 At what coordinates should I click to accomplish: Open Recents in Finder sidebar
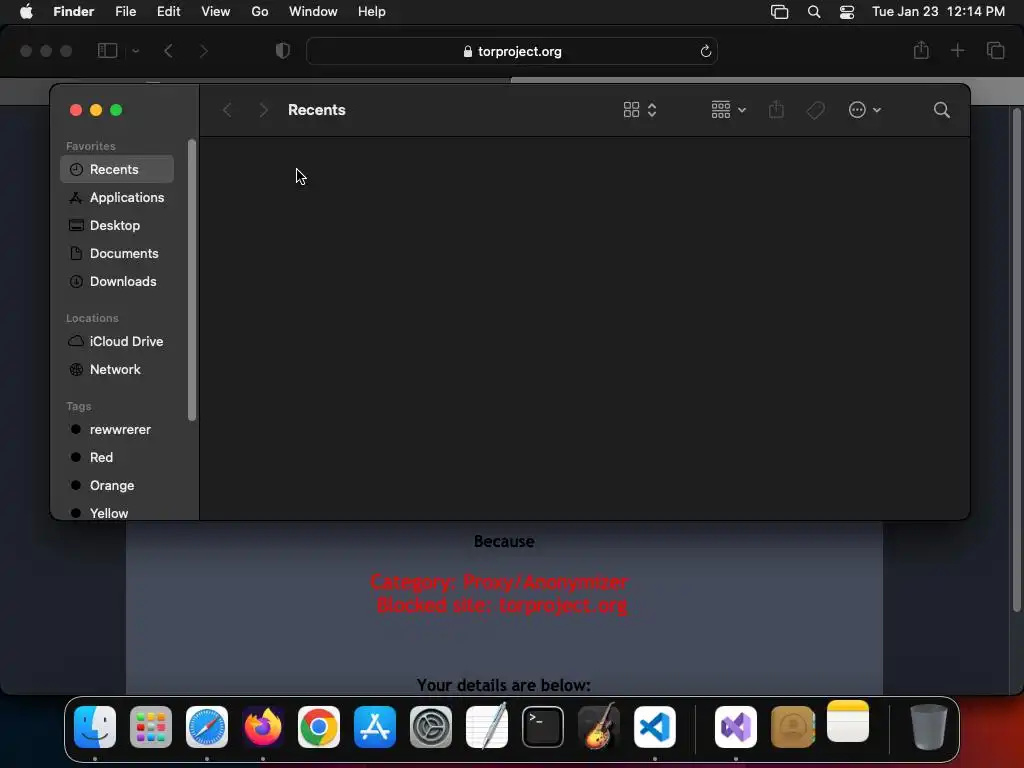[117, 169]
